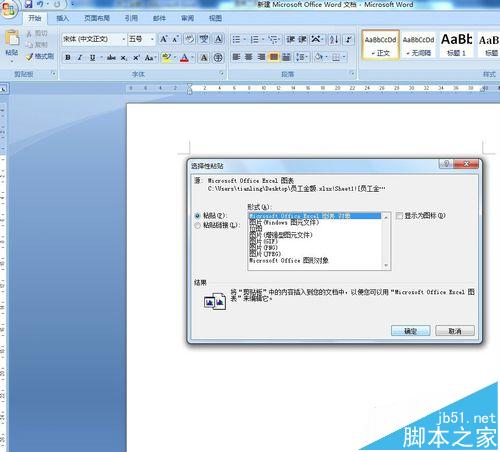The image size is (500, 452).
Task: Open highlight color dropdown arrow
Action: [x=175, y=57]
